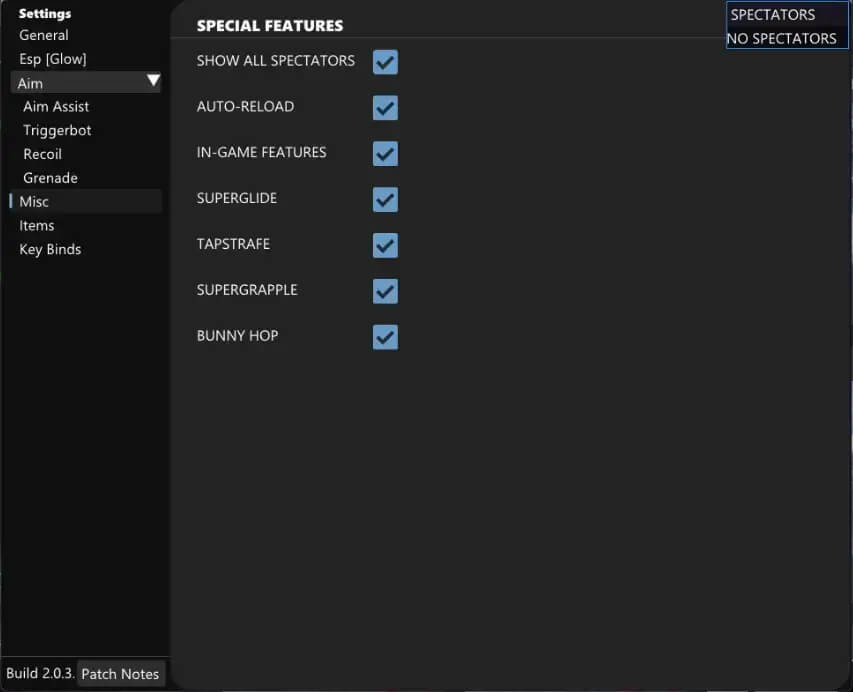The width and height of the screenshot is (853, 692).
Task: Open the General settings page
Action: tap(44, 35)
